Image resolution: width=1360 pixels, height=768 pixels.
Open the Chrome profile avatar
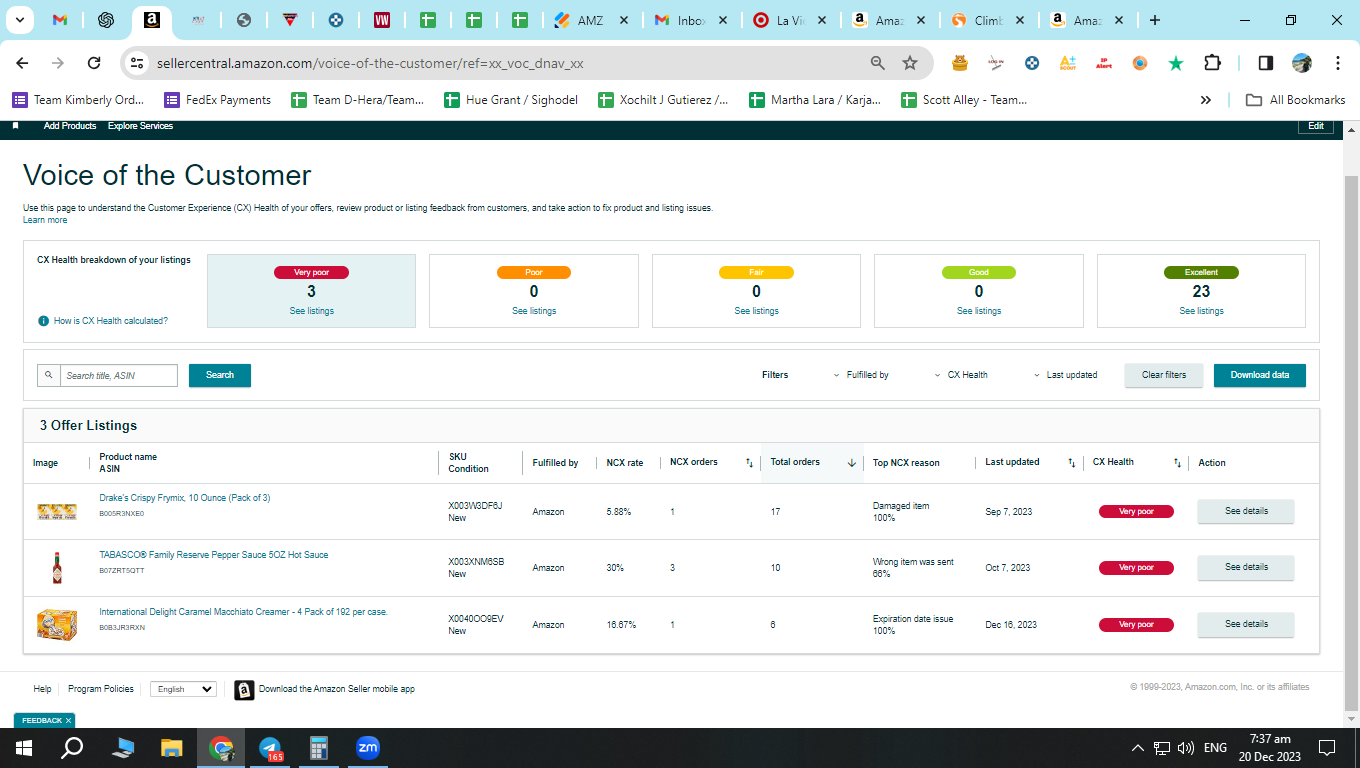pyautogui.click(x=1301, y=63)
